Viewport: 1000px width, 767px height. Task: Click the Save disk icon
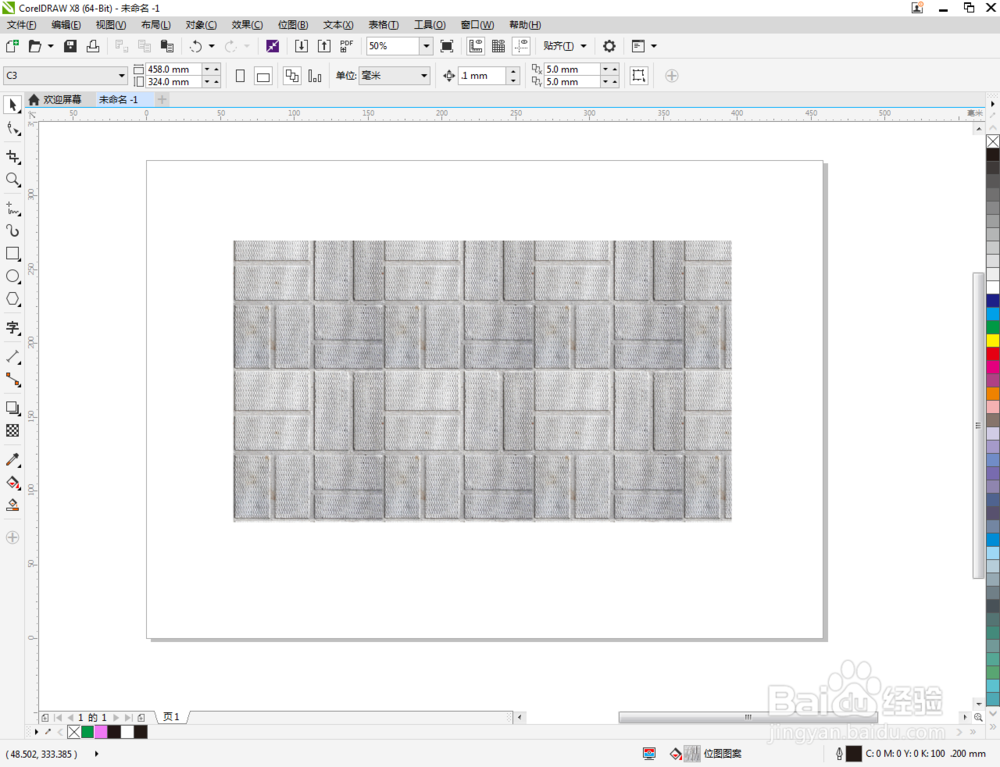(71, 46)
